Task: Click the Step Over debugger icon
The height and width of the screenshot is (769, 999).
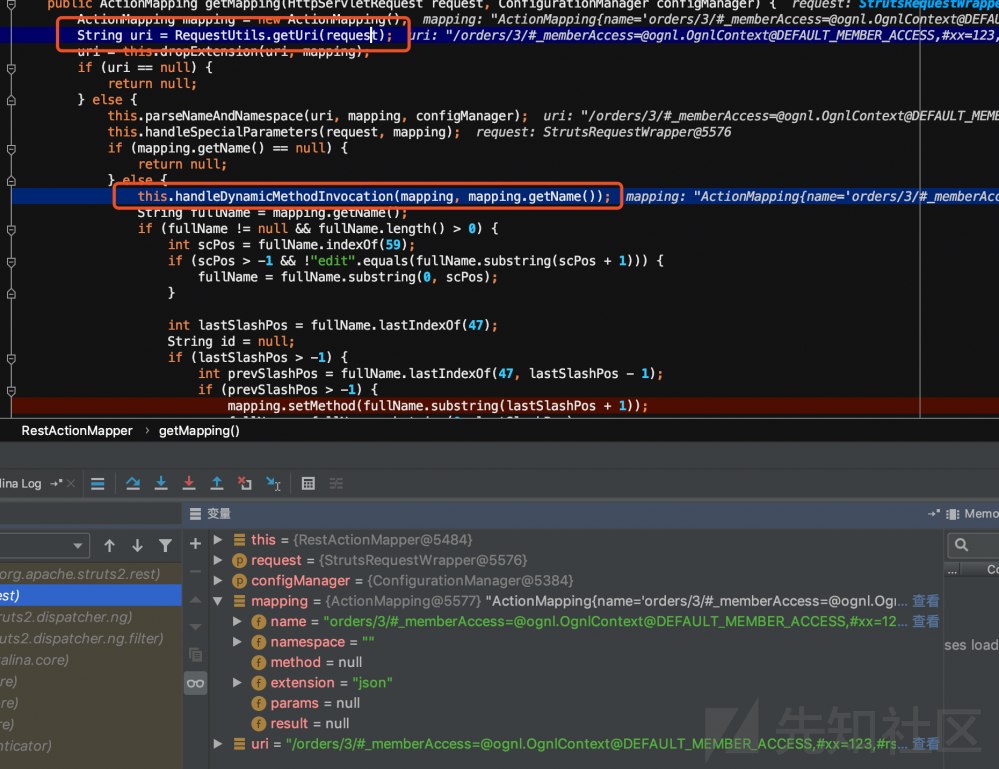Action: tap(133, 484)
